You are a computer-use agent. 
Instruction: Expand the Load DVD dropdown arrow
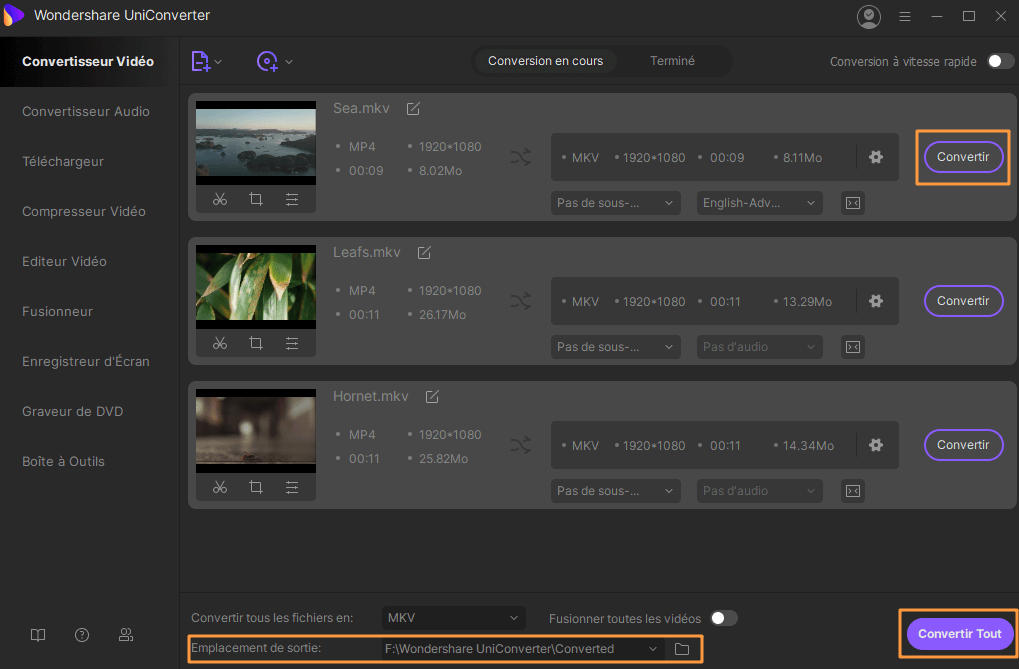pyautogui.click(x=289, y=62)
